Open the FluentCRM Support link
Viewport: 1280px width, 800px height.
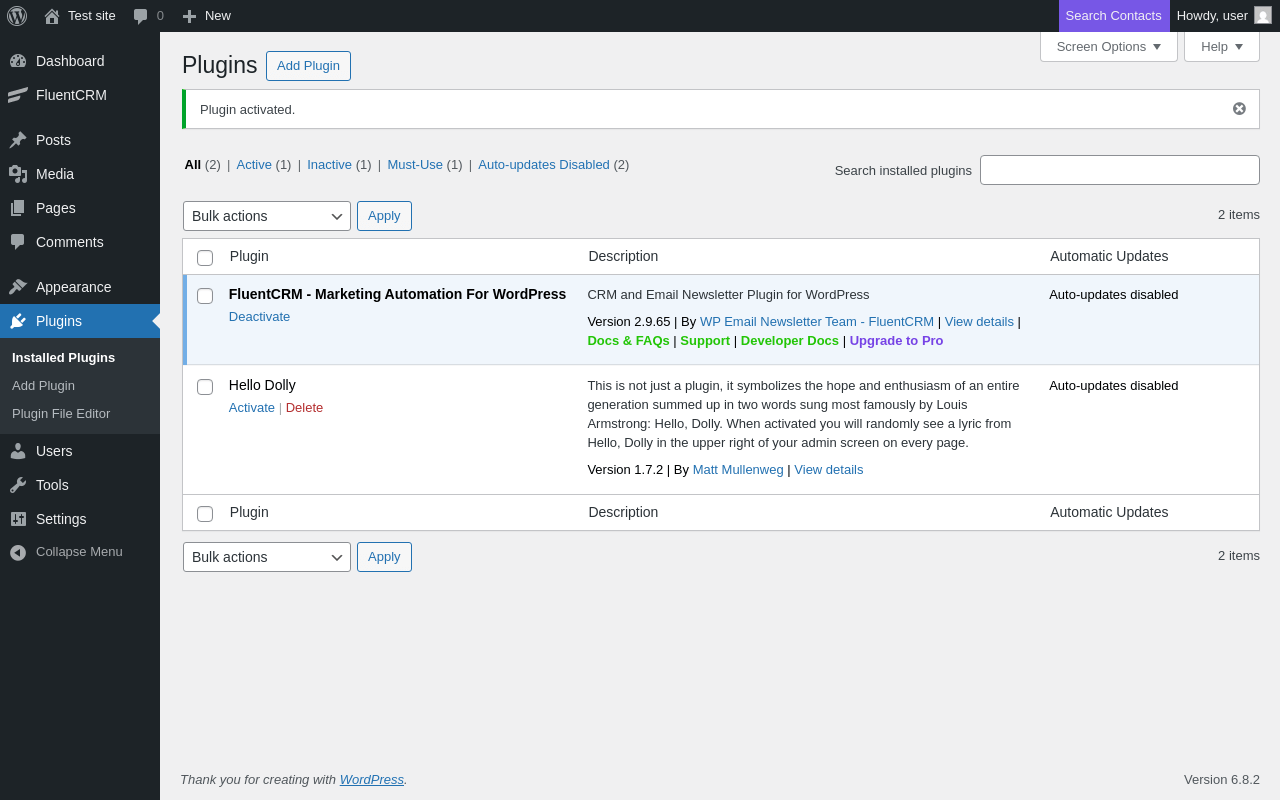(705, 341)
